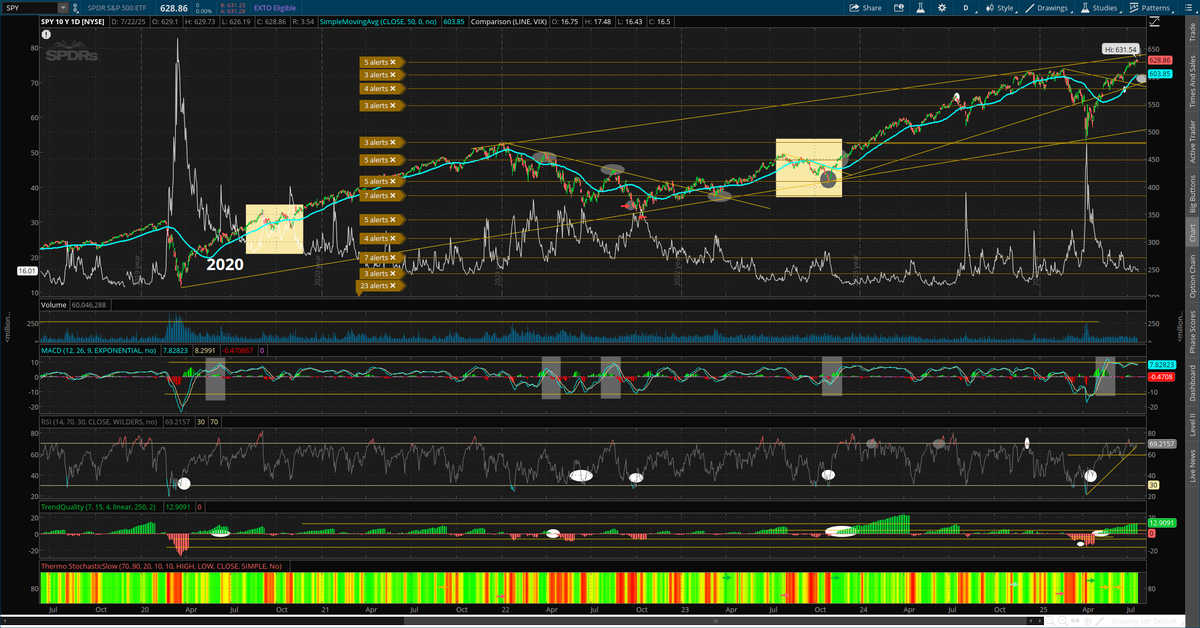
Task: Click the 628.86 last price bubble on axis
Action: (x=1160, y=60)
